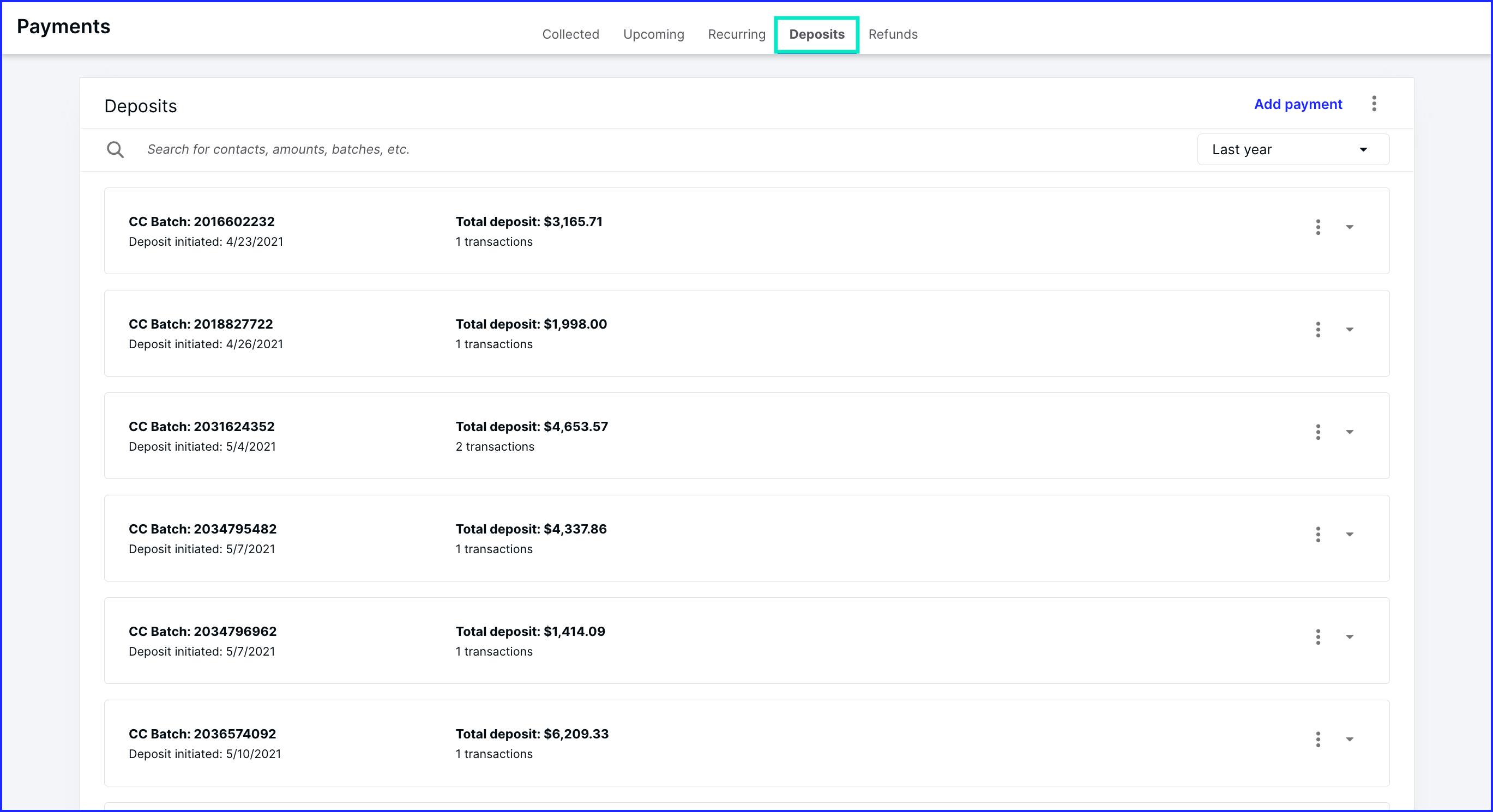Click CC Batch: 2036574092 title
The height and width of the screenshot is (812, 1493).
click(x=202, y=735)
